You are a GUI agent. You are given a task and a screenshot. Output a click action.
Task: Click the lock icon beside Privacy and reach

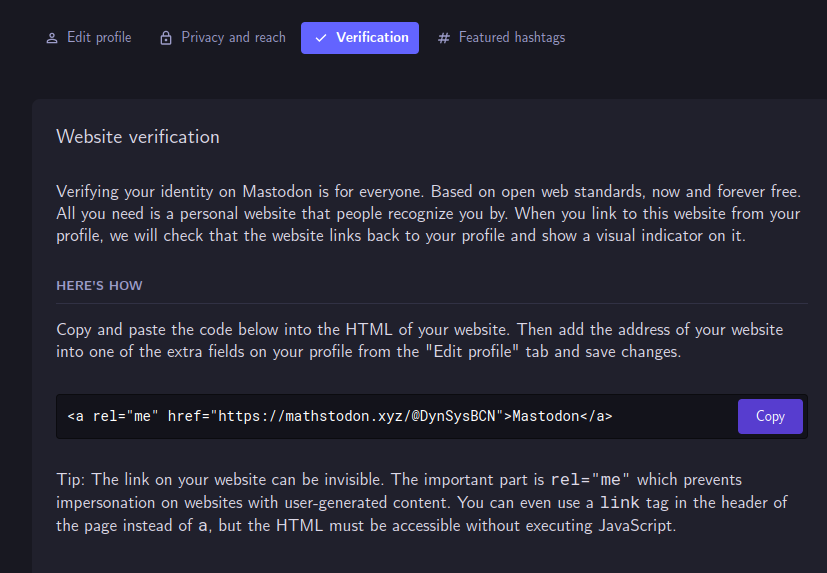(166, 38)
